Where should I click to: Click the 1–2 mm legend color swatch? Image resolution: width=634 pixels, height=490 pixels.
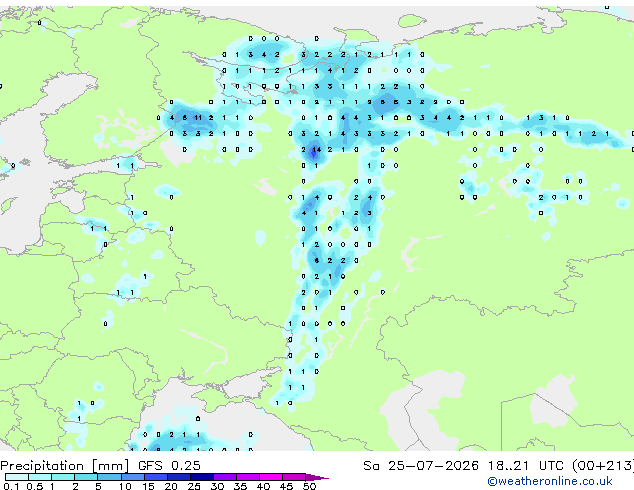point(63,477)
